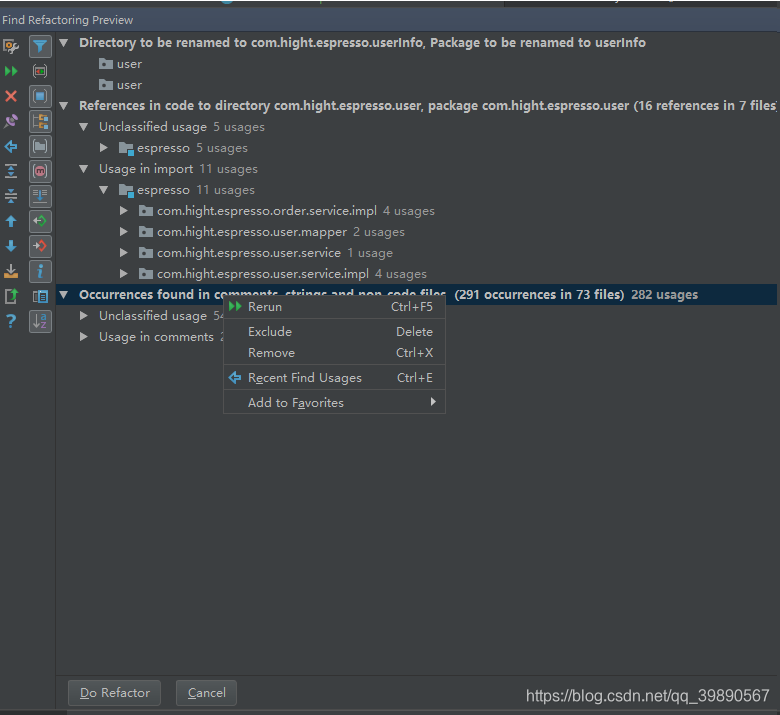Expand the 'espresso 5 usages' node
This screenshot has width=780, height=715.
pos(103,148)
